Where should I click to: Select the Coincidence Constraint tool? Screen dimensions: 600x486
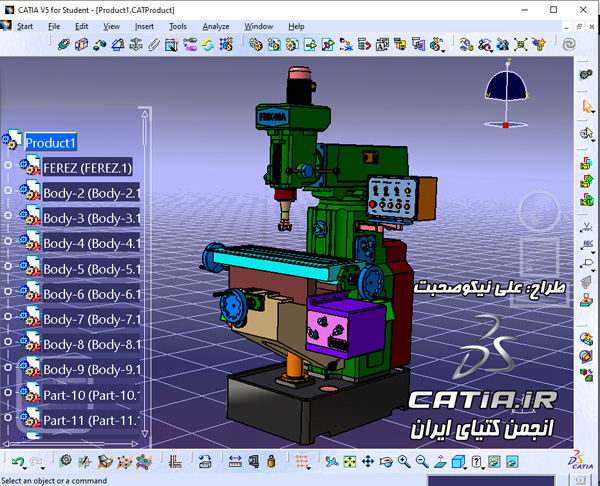coord(64,45)
